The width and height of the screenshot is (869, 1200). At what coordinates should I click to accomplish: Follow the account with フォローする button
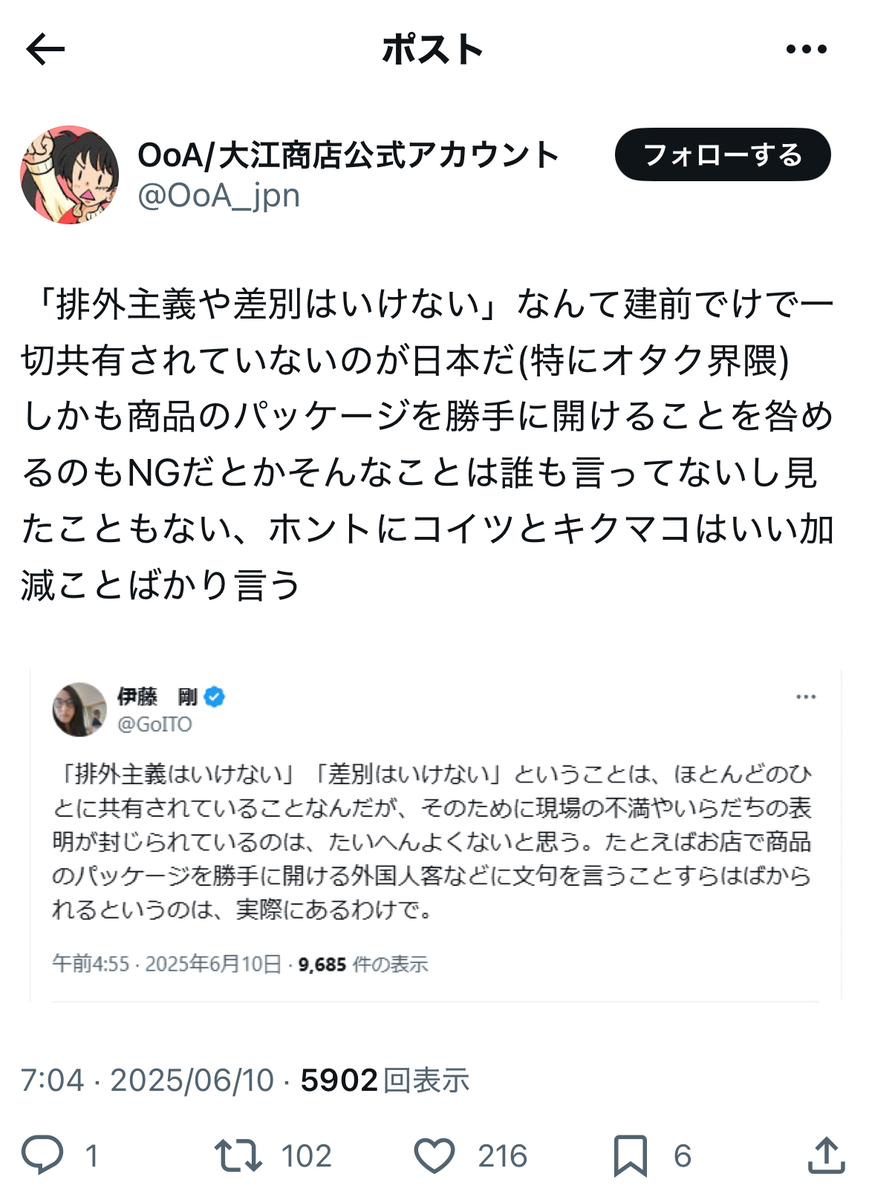point(723,155)
